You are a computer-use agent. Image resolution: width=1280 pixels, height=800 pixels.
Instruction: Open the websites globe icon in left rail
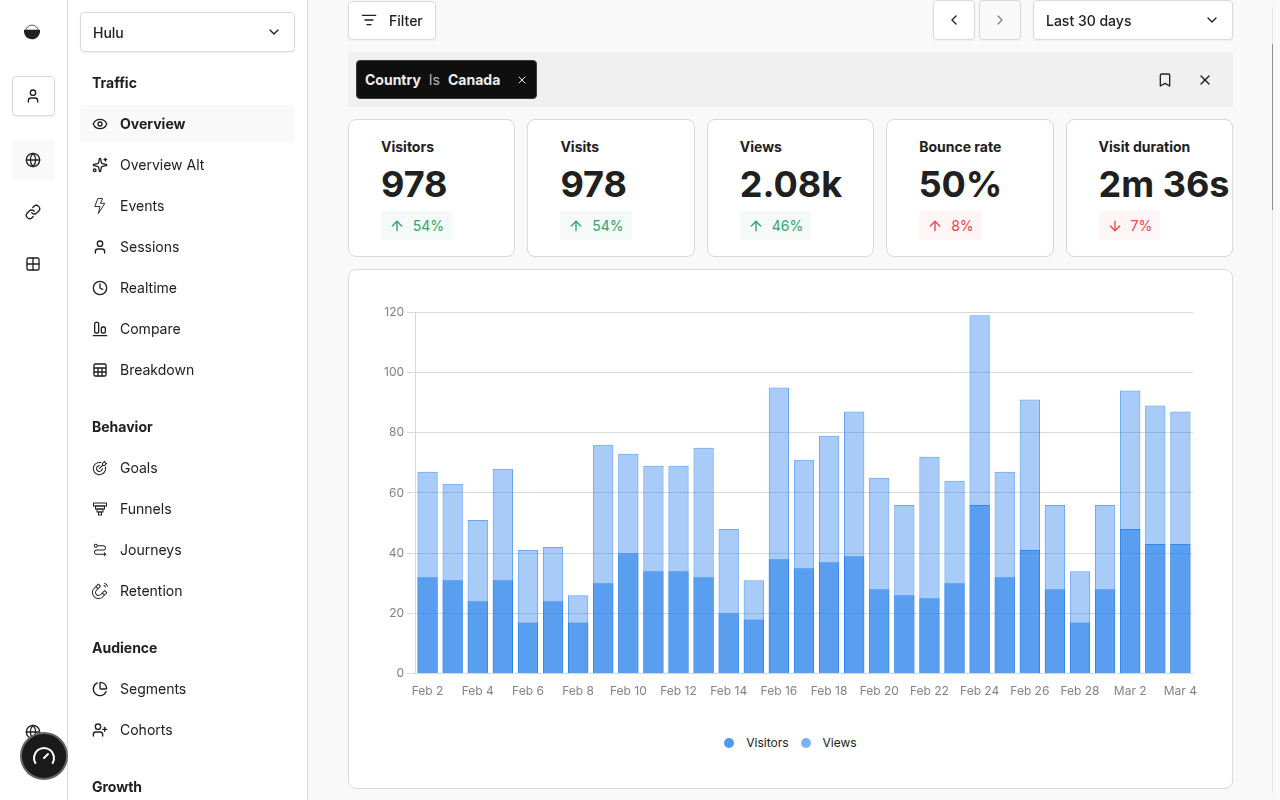tap(33, 160)
